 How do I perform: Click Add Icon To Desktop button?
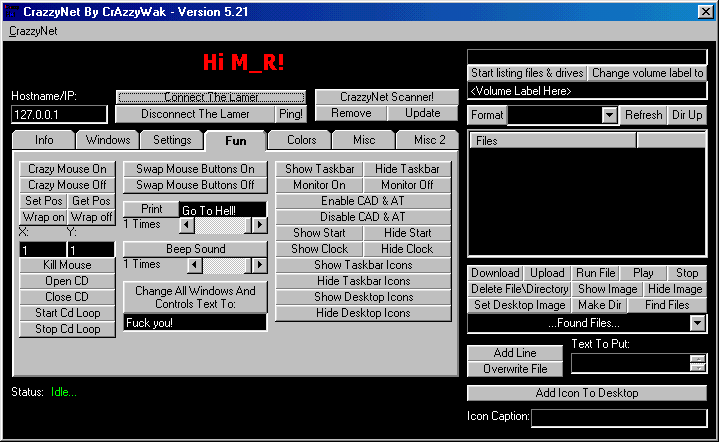click(587, 393)
